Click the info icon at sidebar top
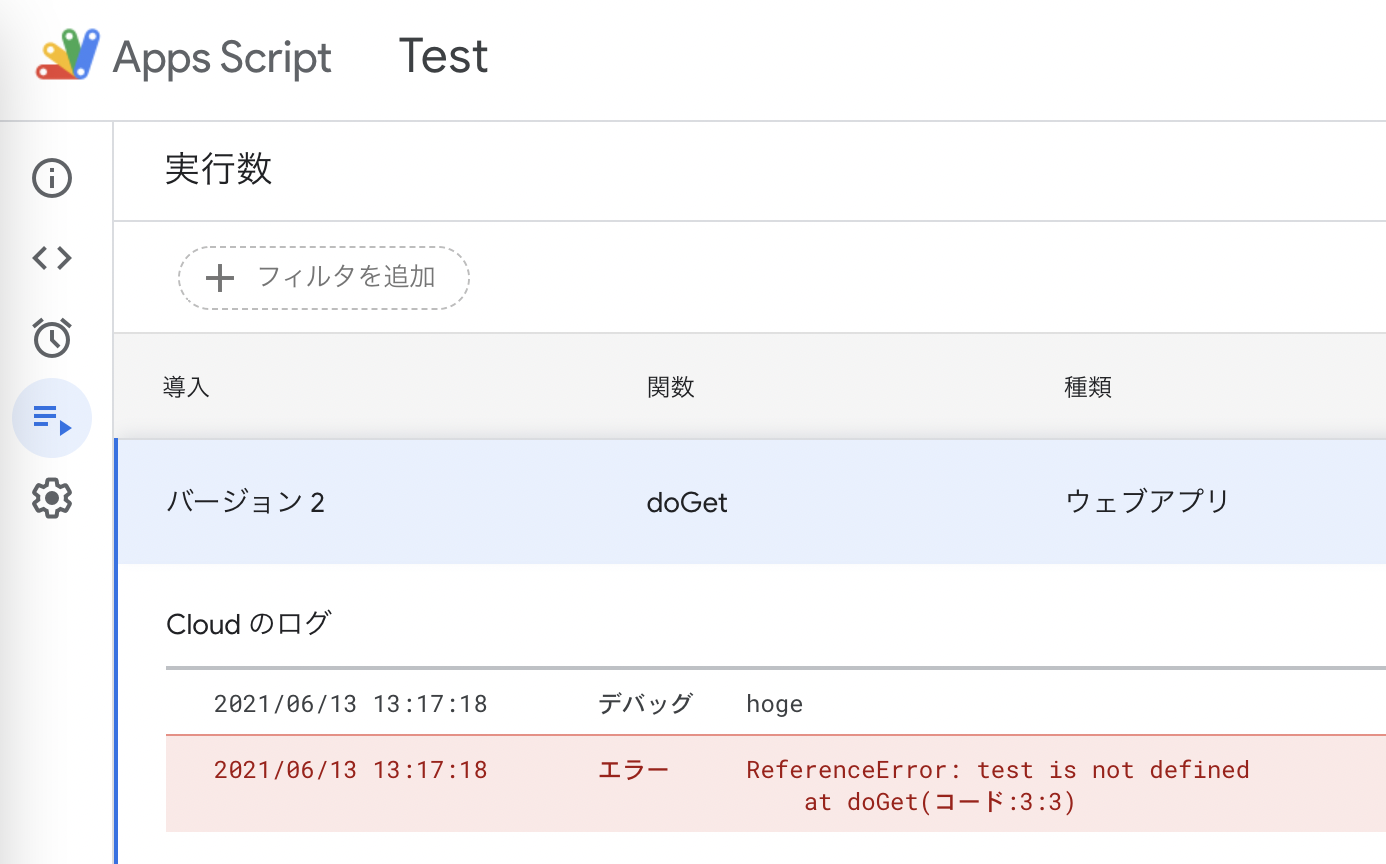This screenshot has height=864, width=1386. coord(51,177)
